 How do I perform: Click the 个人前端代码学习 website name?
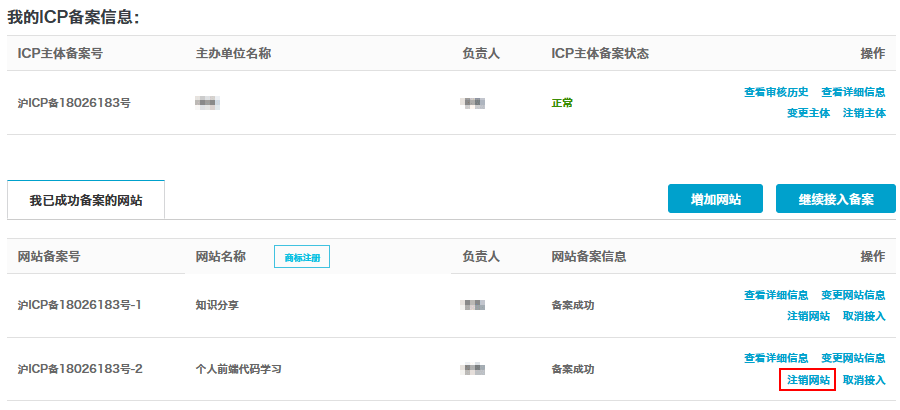click(238, 369)
